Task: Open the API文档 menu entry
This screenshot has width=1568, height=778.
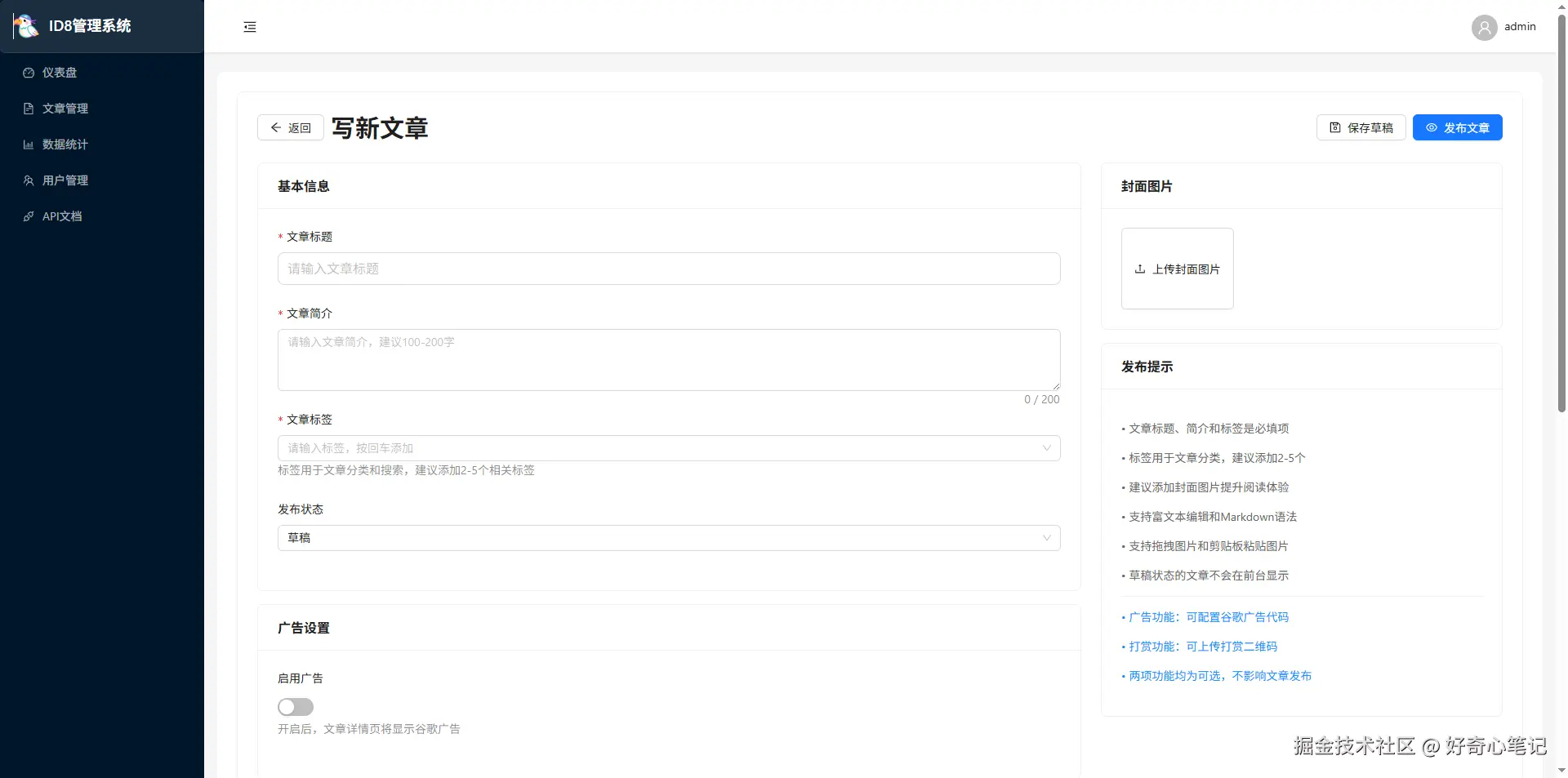Action: [x=102, y=216]
